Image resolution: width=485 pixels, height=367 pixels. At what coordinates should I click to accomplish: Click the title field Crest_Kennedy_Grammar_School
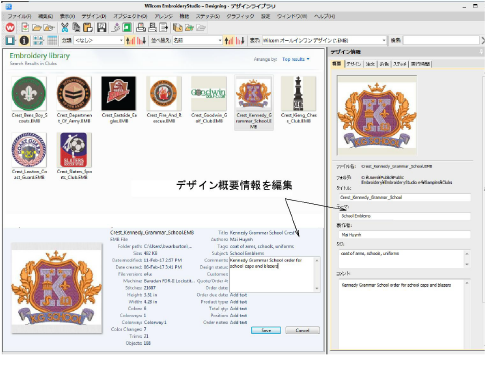404,197
